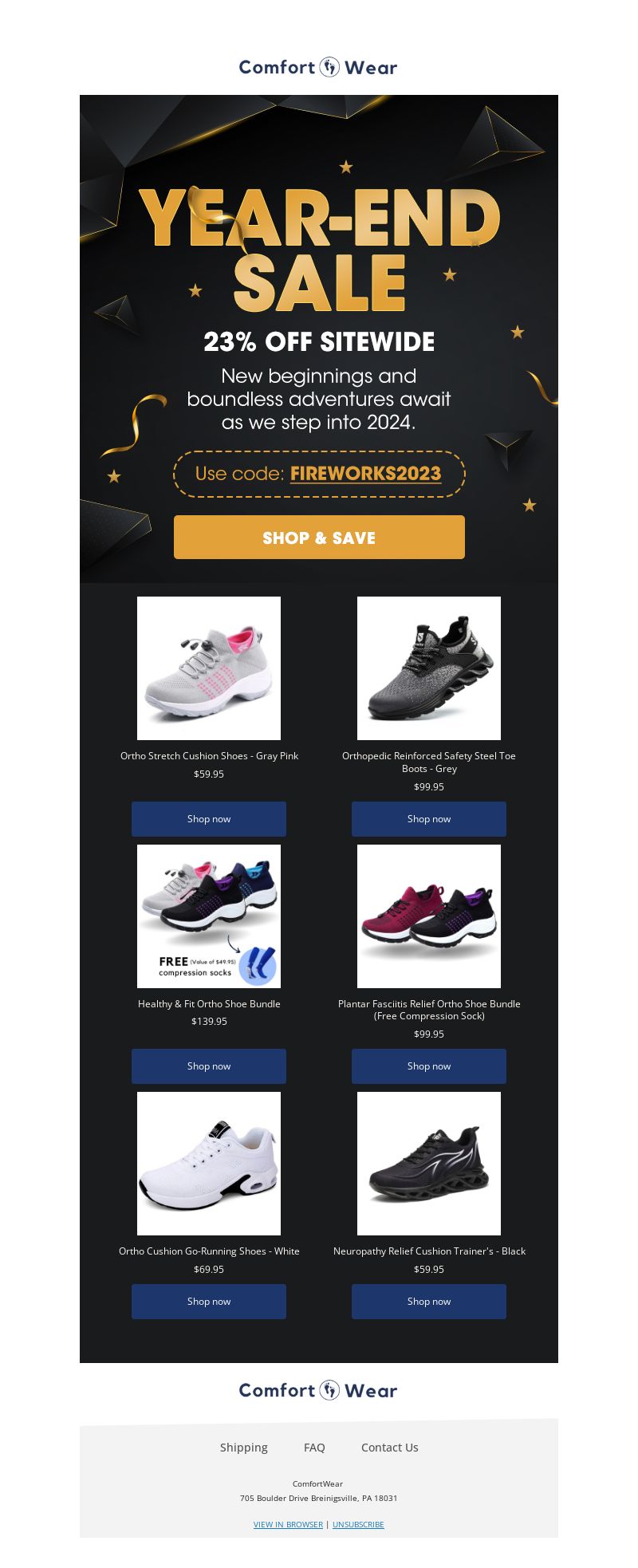Click the ComfortWear logo in the footer
This screenshot has height=1568, width=638.
coord(318,1390)
